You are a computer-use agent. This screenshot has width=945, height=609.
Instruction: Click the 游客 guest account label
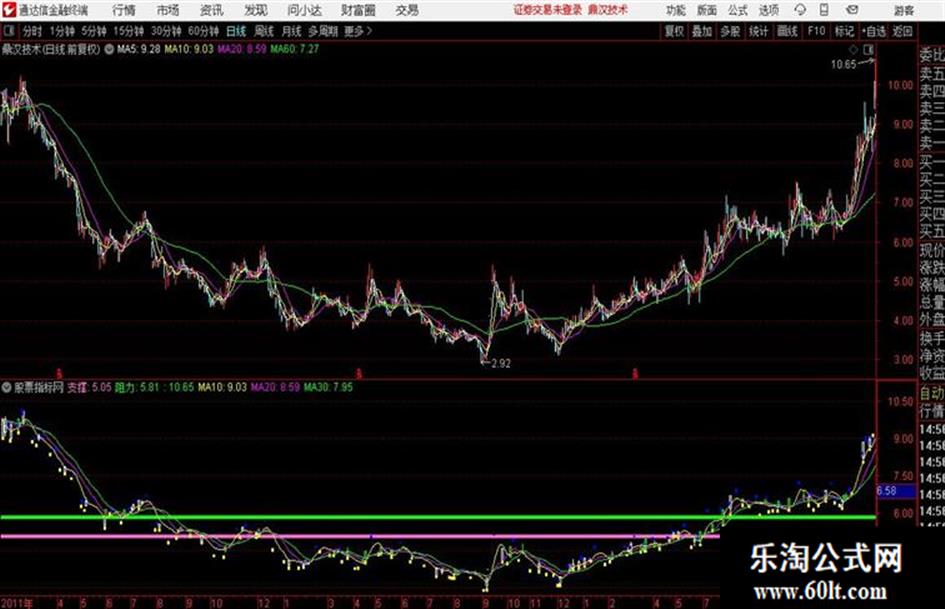(x=904, y=10)
